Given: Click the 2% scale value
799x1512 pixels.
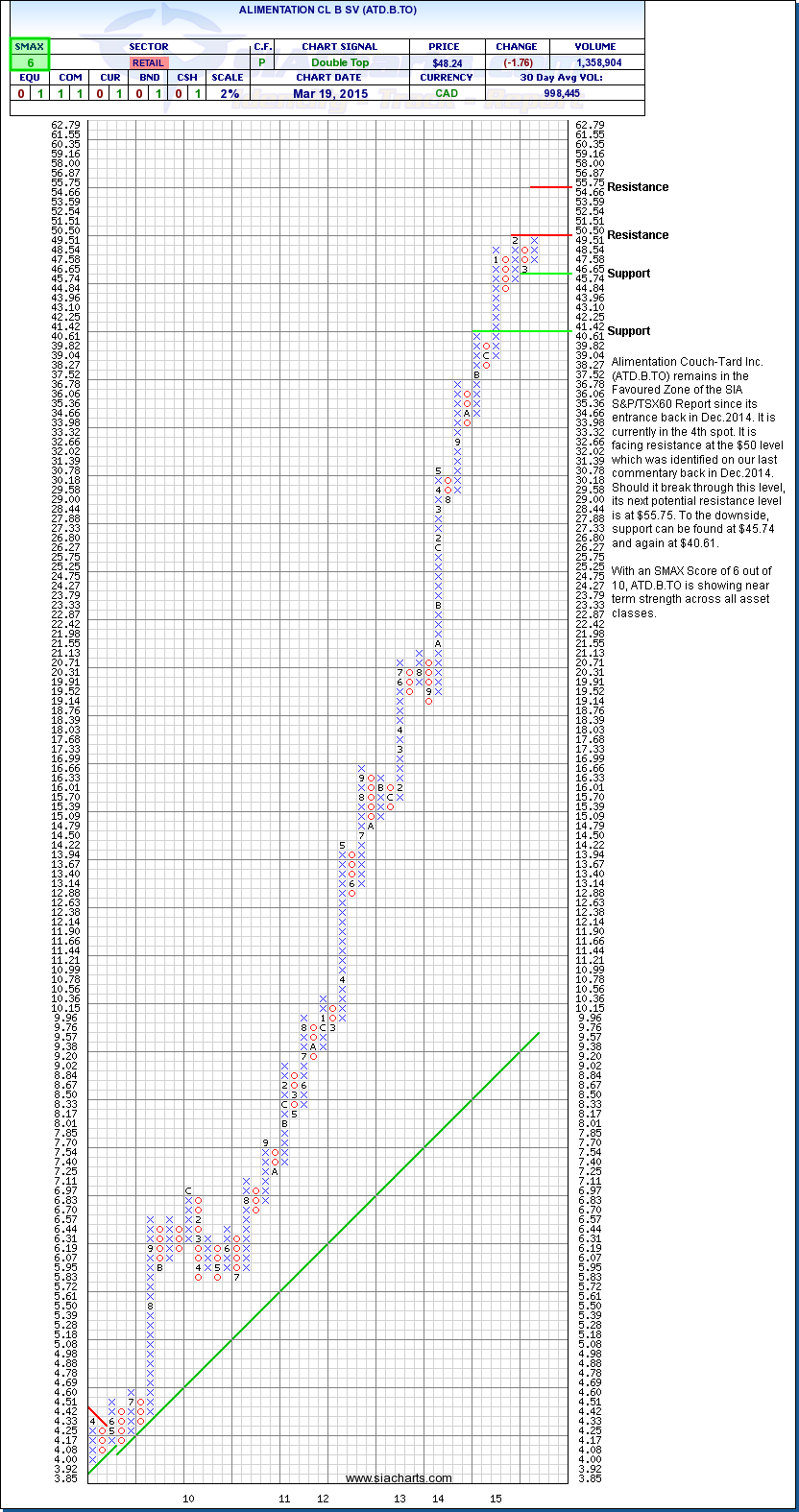Looking at the screenshot, I should [228, 94].
